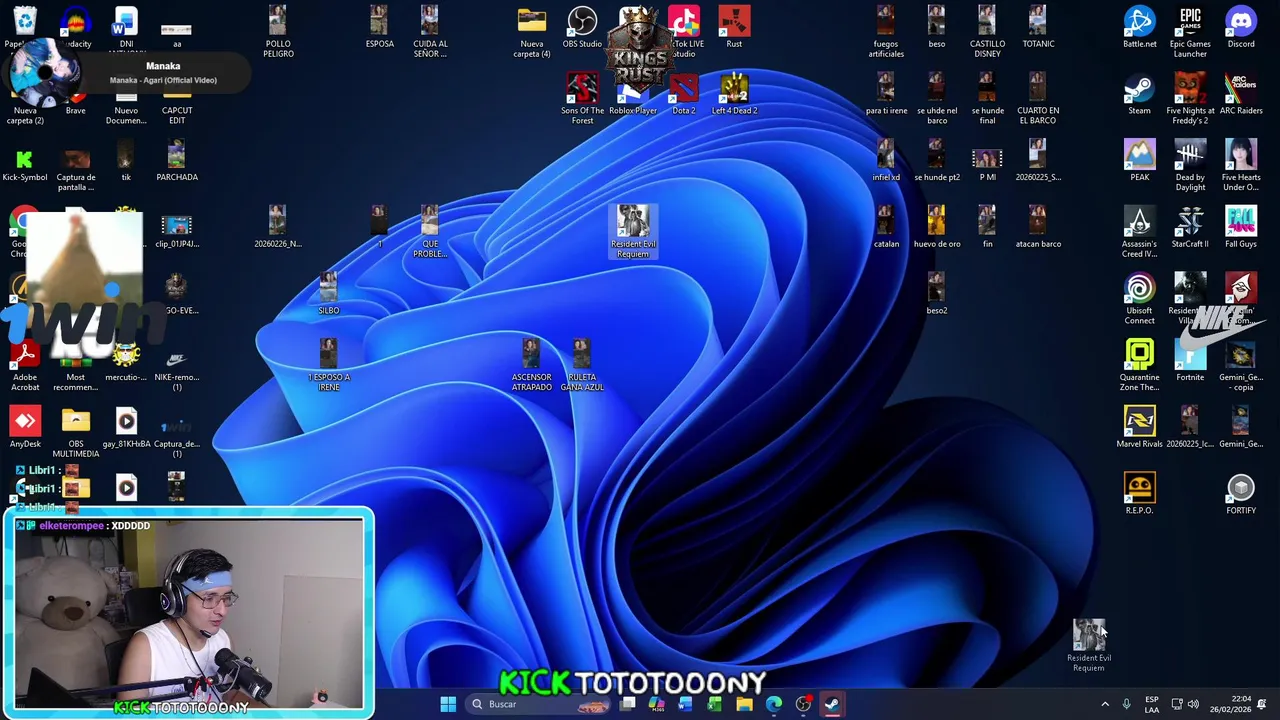Launch Five Nights at Freddy's 2

click(x=1190, y=99)
